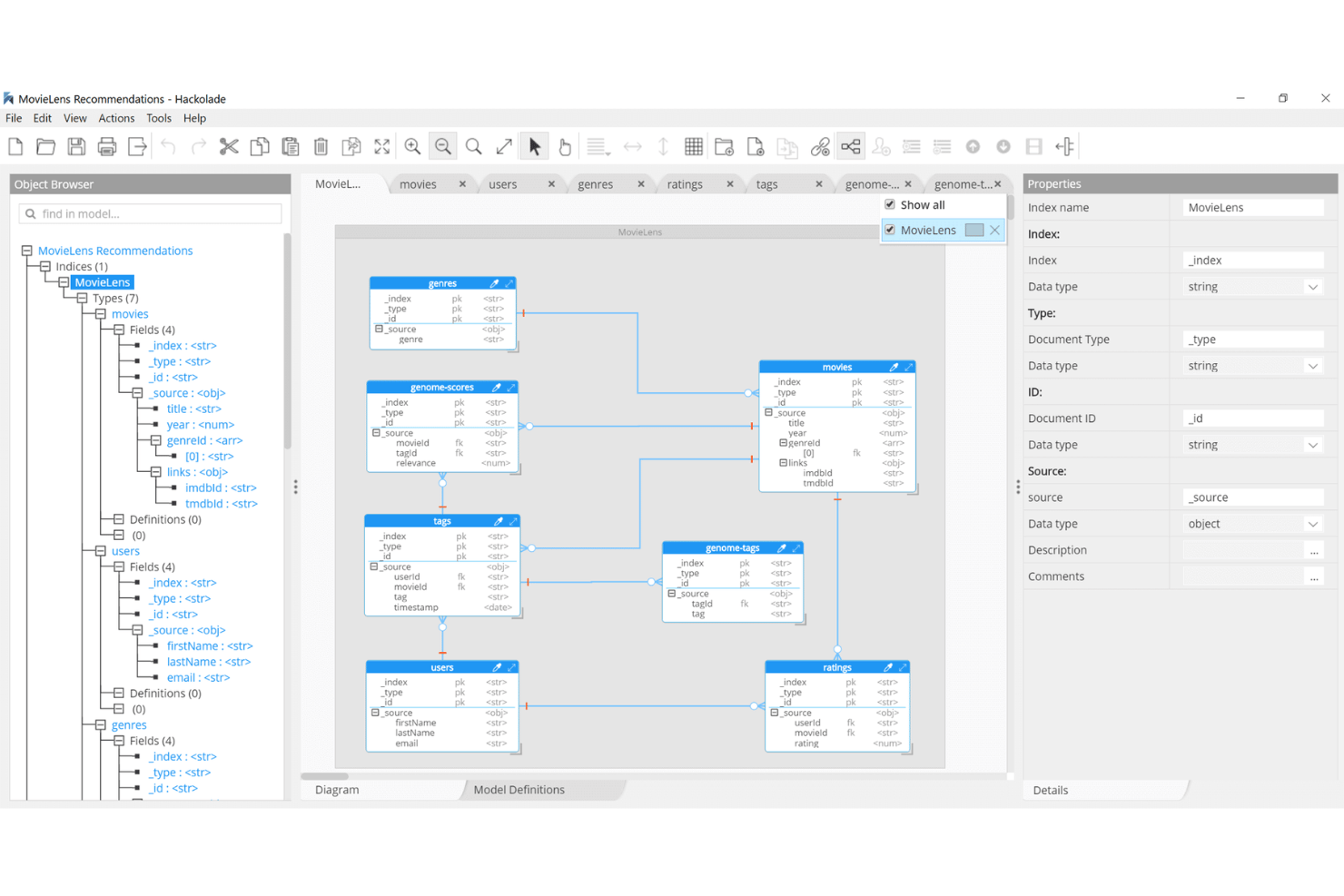Image resolution: width=1344 pixels, height=896 pixels.
Task: Click the chain link relationship icon
Action: click(x=820, y=146)
